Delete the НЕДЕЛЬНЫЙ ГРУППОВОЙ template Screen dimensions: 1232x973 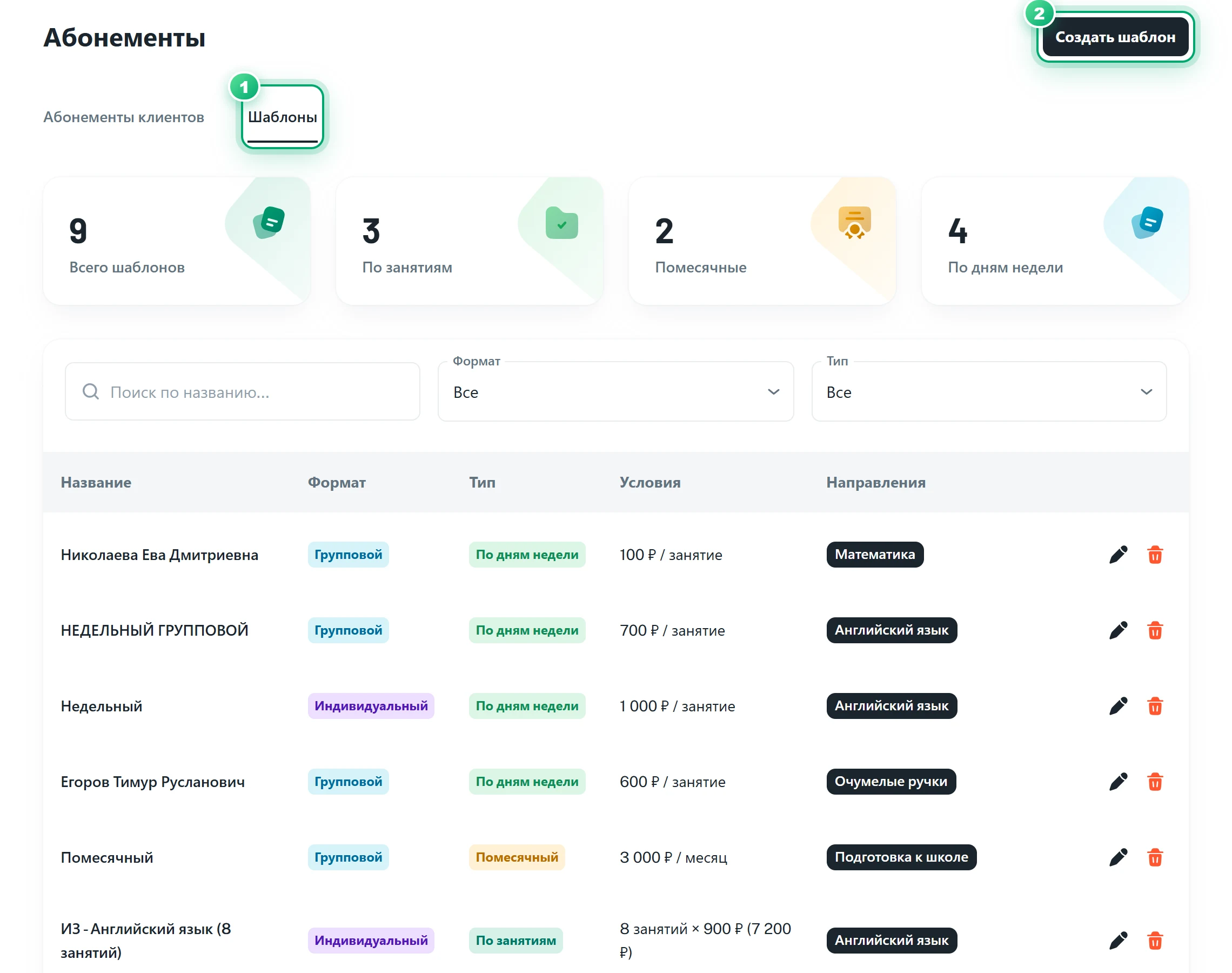(1155, 631)
